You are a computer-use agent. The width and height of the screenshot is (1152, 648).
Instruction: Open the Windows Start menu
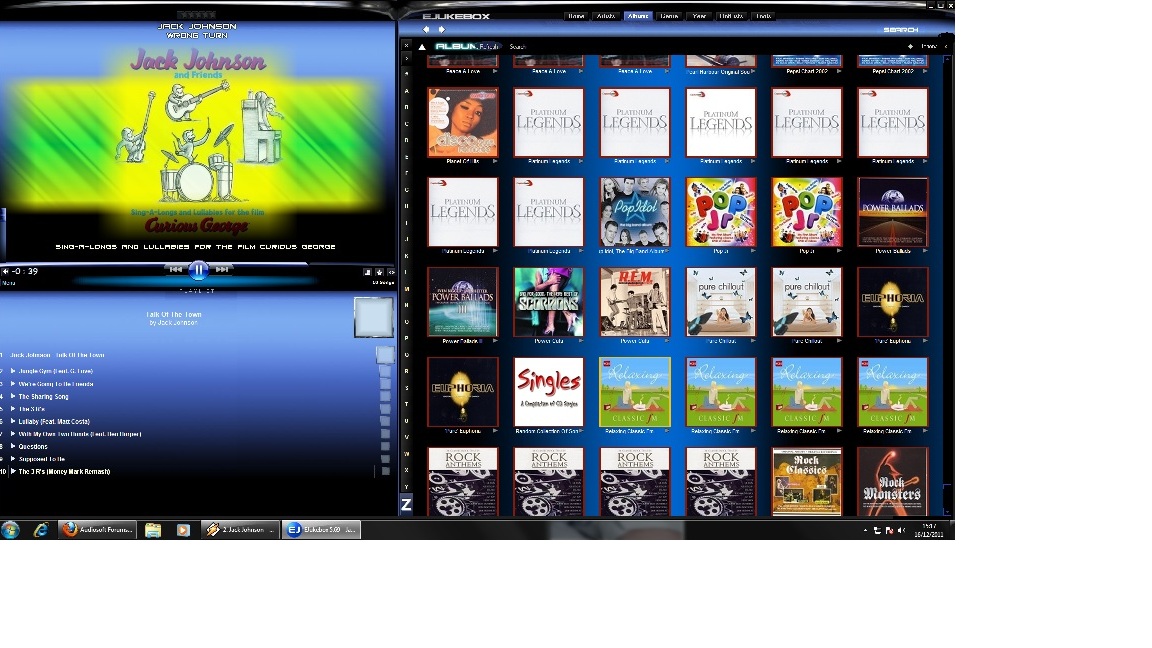10,530
